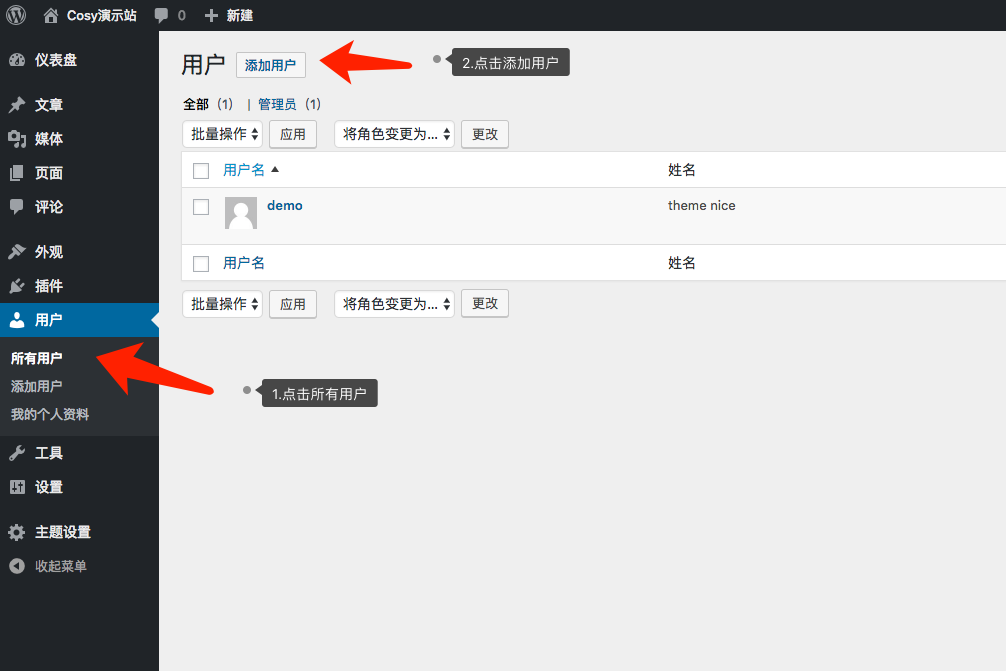Click the demo user avatar
This screenshot has width=1006, height=671.
pyautogui.click(x=241, y=213)
